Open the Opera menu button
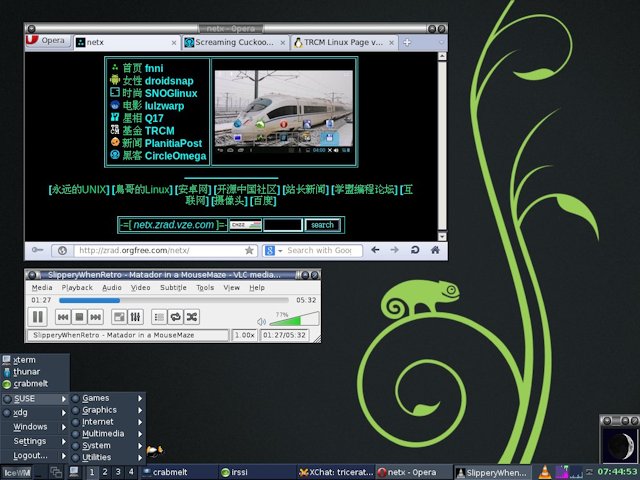640x480 pixels. click(x=48, y=41)
